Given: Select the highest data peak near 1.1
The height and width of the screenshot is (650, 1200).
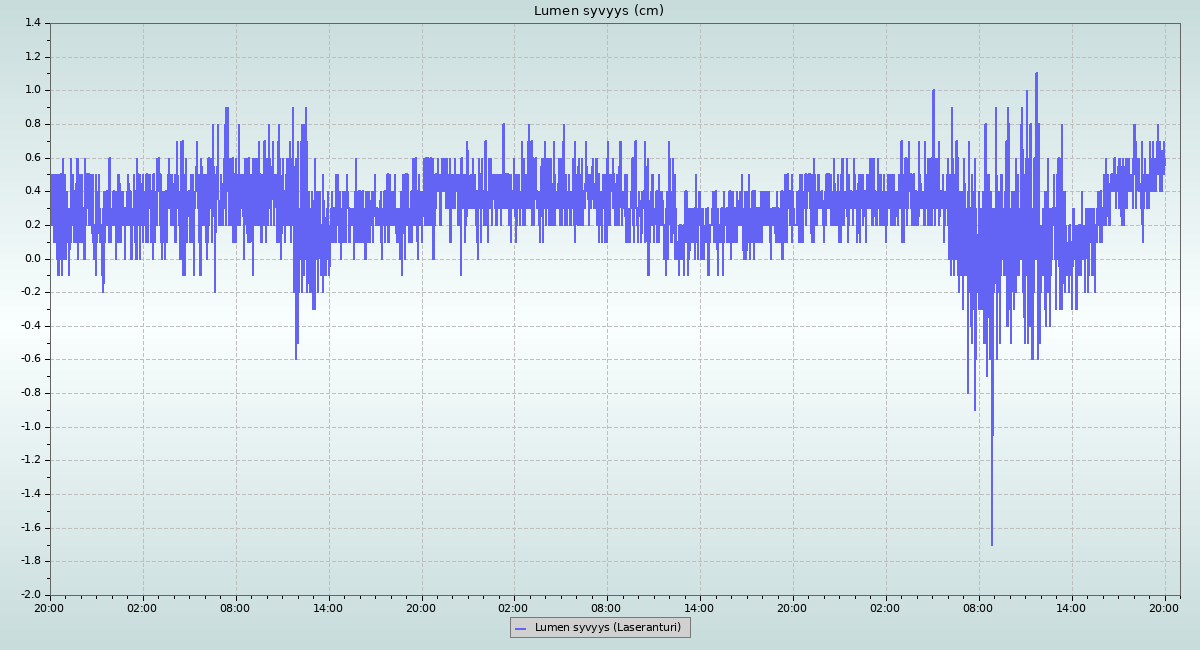Looking at the screenshot, I should coord(1036,74).
